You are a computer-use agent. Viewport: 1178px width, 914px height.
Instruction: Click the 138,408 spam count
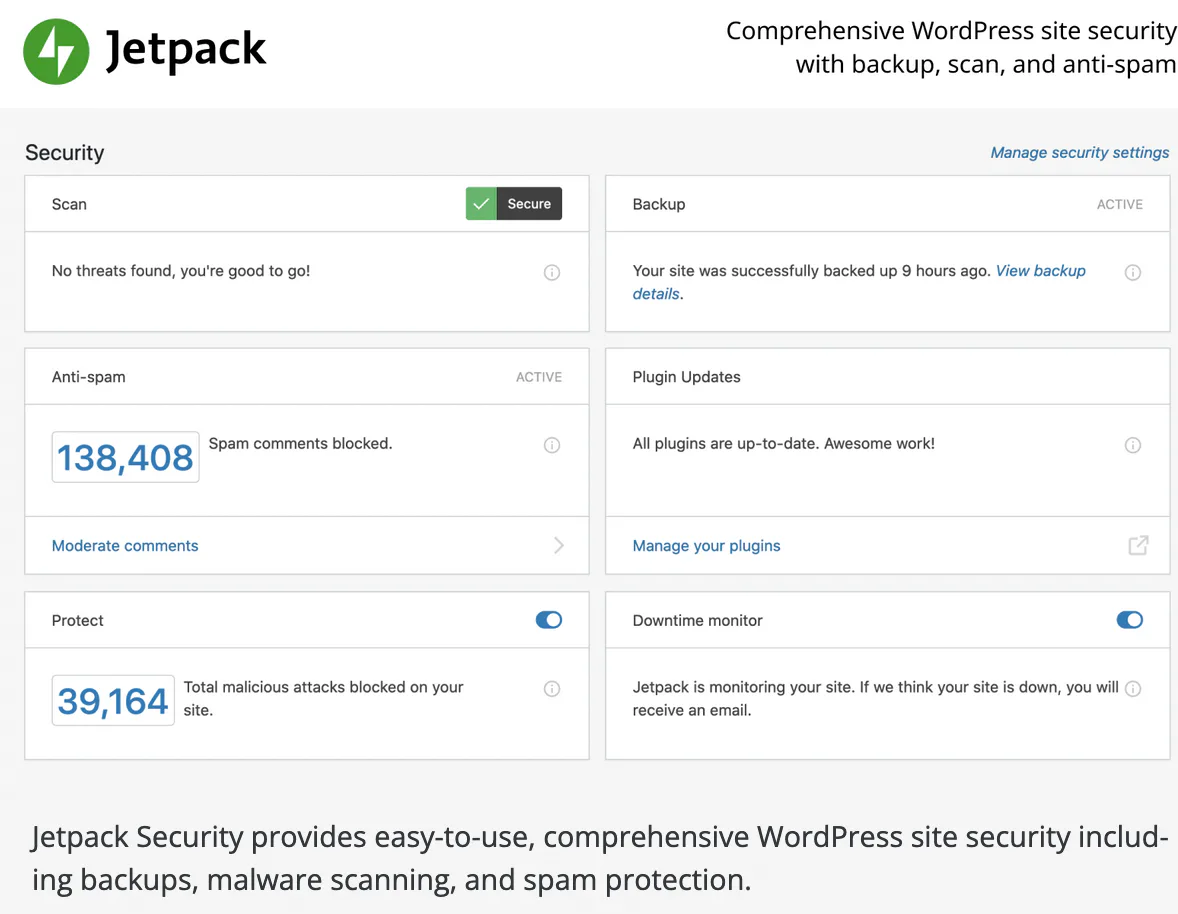pyautogui.click(x=125, y=457)
